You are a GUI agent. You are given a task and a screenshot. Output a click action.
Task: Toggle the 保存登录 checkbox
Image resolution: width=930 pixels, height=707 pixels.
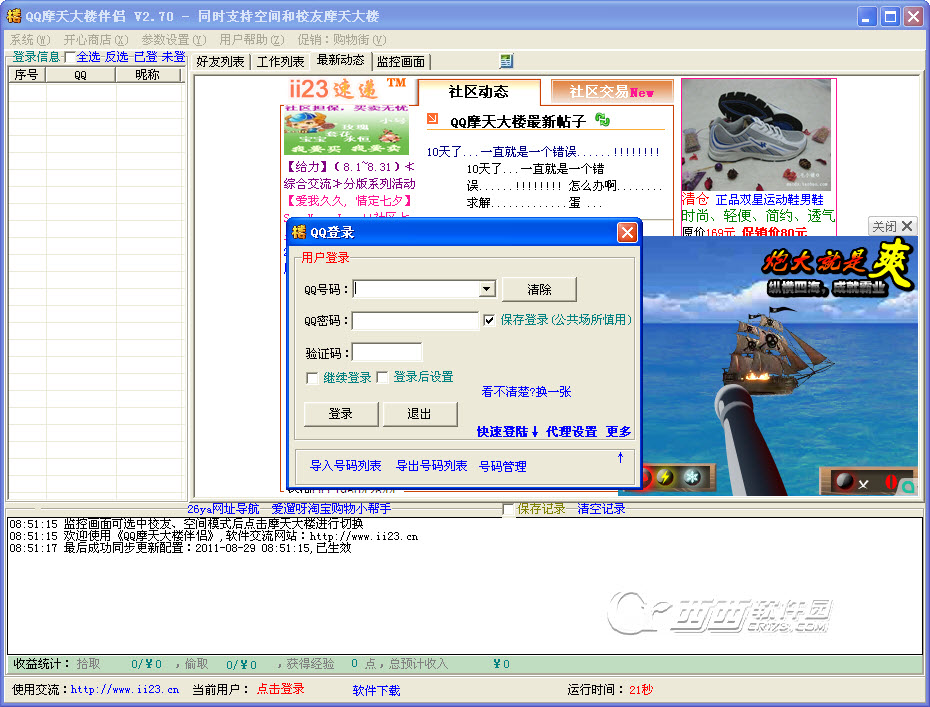[x=489, y=320]
